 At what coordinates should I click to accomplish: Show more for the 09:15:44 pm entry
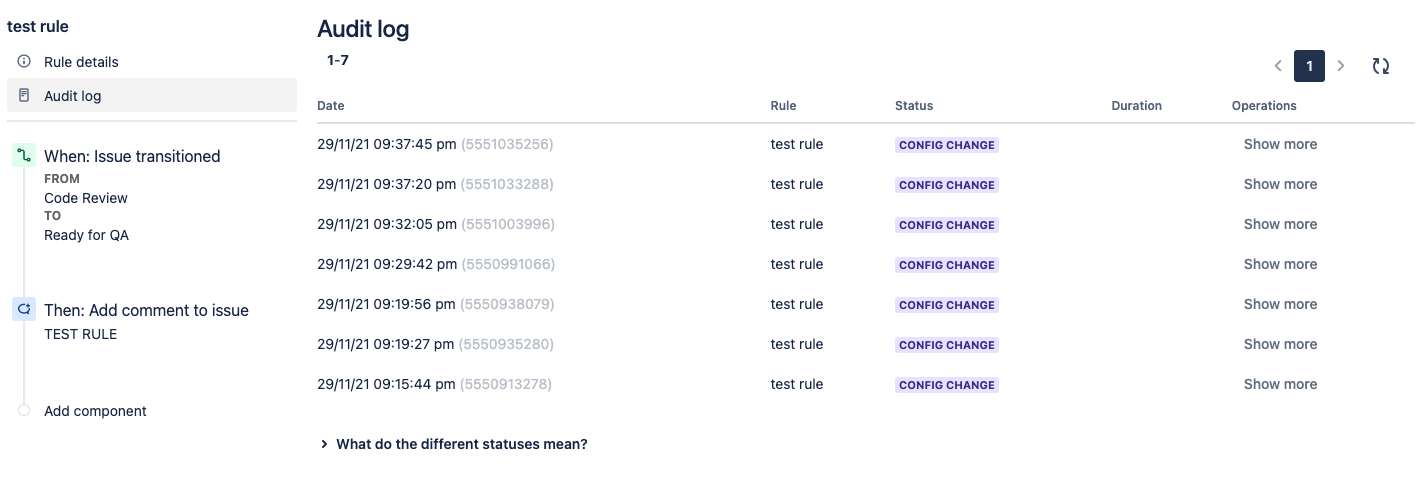tap(1280, 384)
